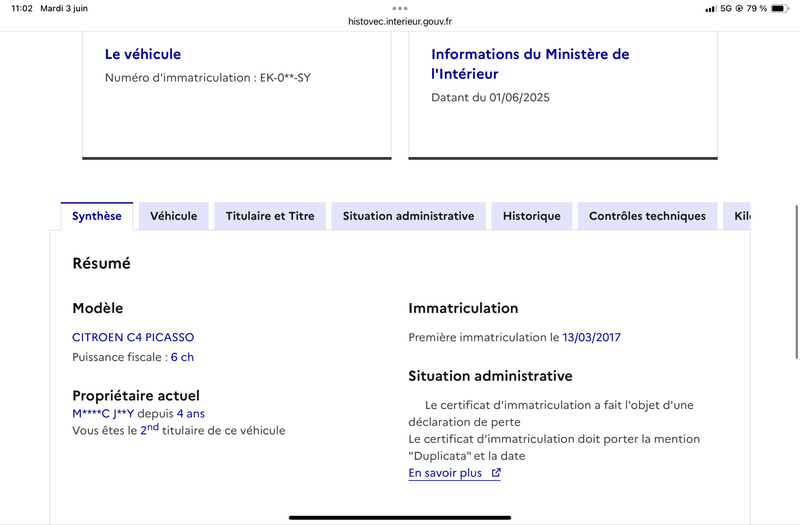Click the EK-0**-SY registration number text
The height and width of the screenshot is (525, 800).
[x=285, y=78]
